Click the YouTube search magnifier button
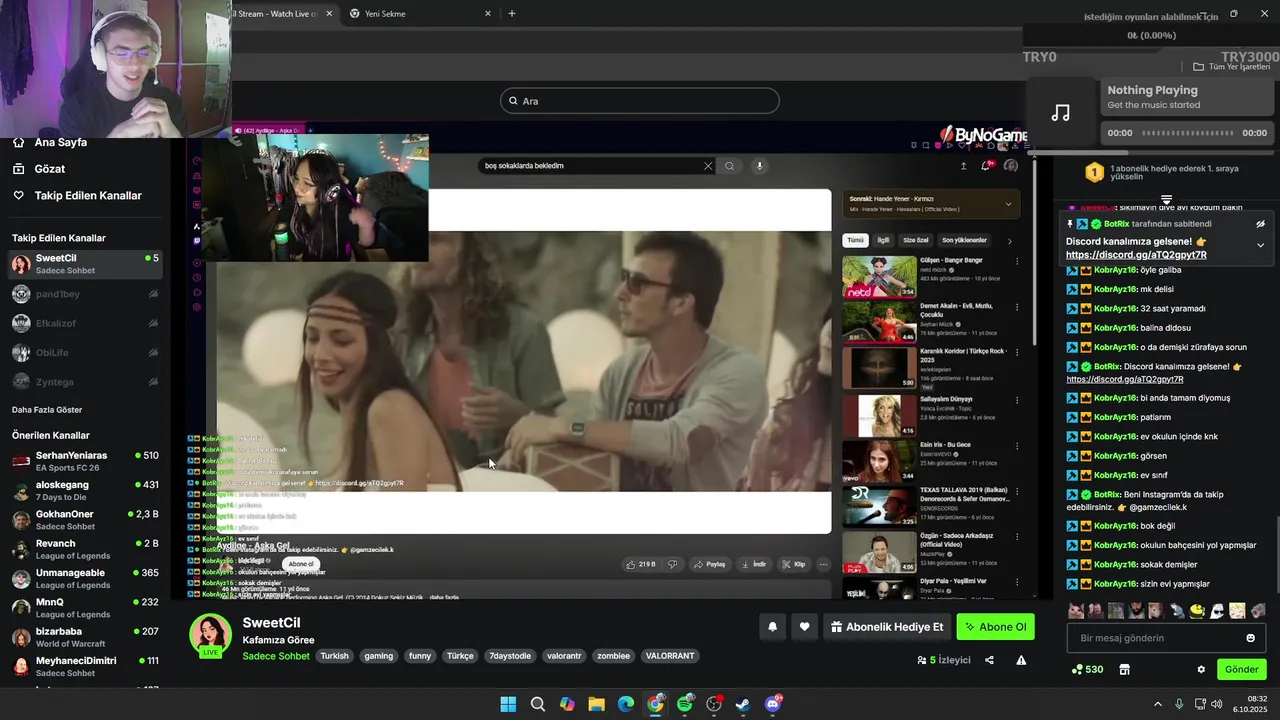The width and height of the screenshot is (1280, 720). click(x=729, y=166)
